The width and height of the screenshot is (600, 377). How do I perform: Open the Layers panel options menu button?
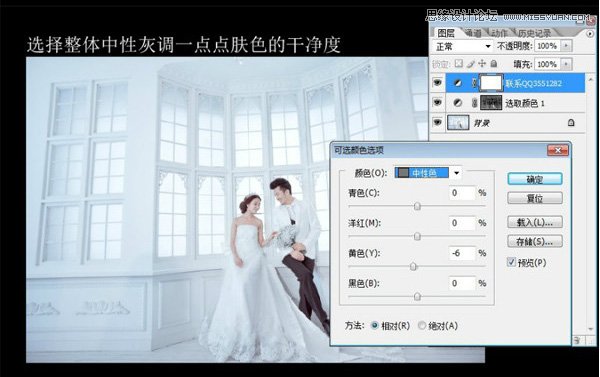point(589,34)
